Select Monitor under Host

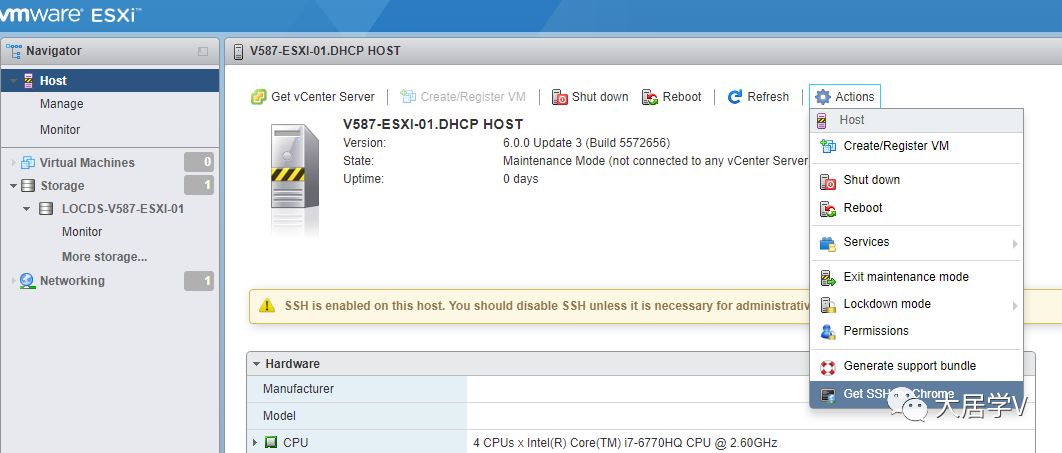click(x=60, y=129)
